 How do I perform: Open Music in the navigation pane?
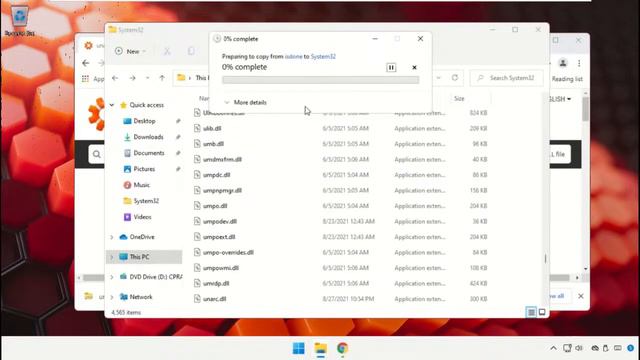click(x=137, y=185)
